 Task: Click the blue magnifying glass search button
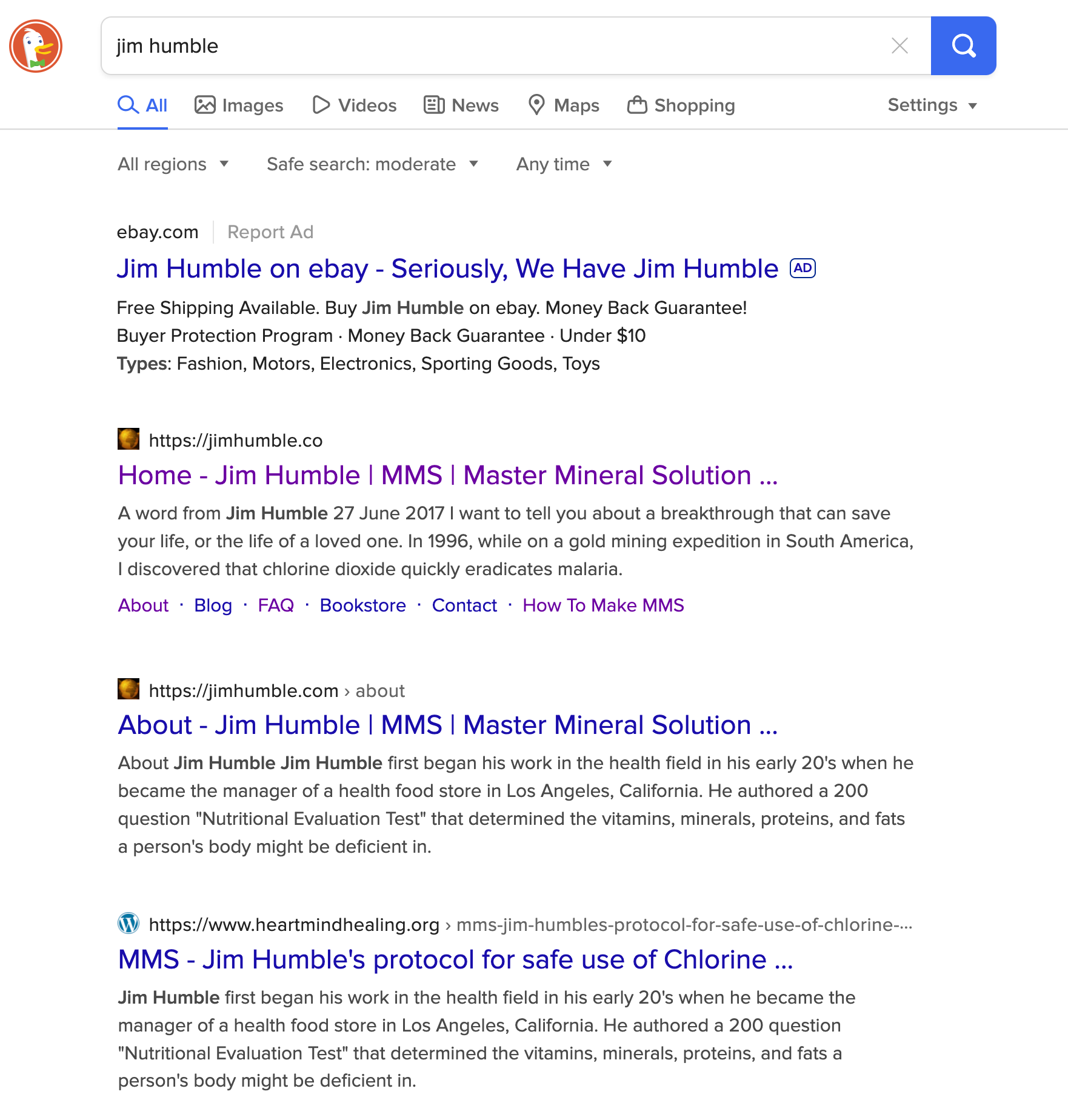tap(963, 46)
